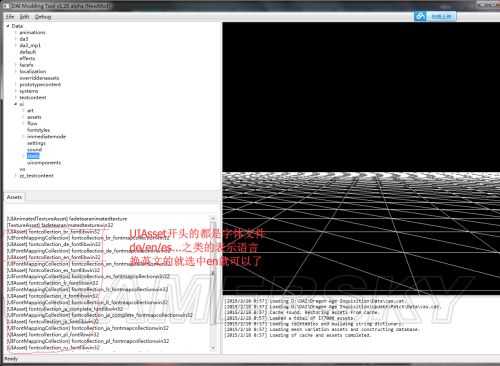Expand the animations folder arrow
Image resolution: width=500 pixels, height=366 pixels.
click(16, 32)
